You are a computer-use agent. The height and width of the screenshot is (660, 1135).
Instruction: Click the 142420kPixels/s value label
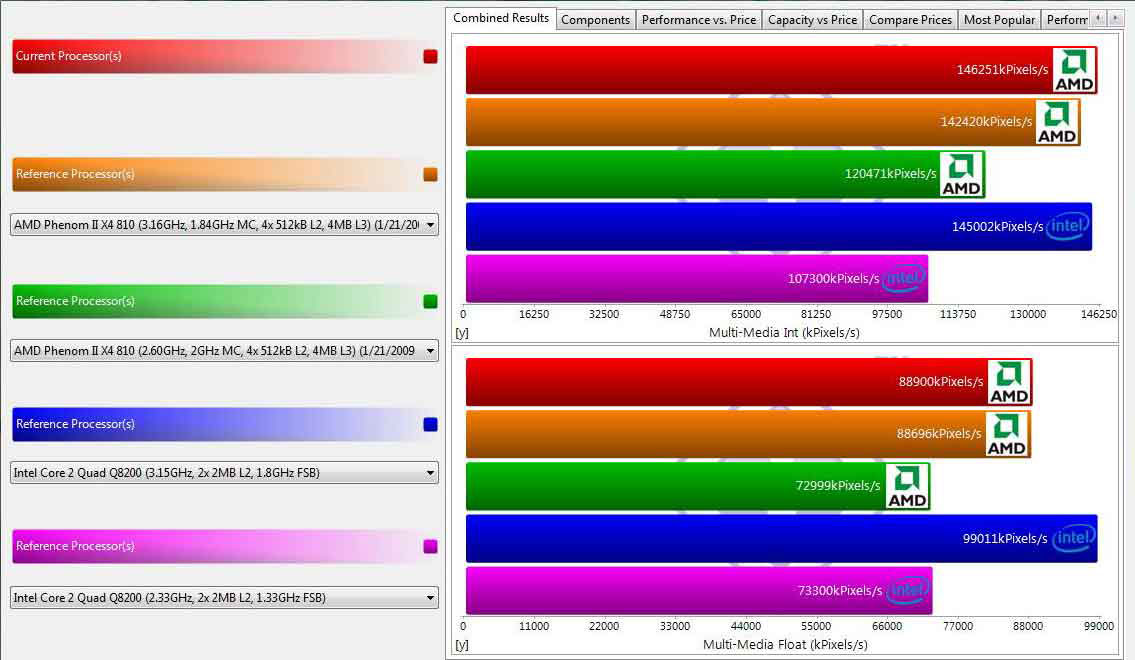(986, 122)
